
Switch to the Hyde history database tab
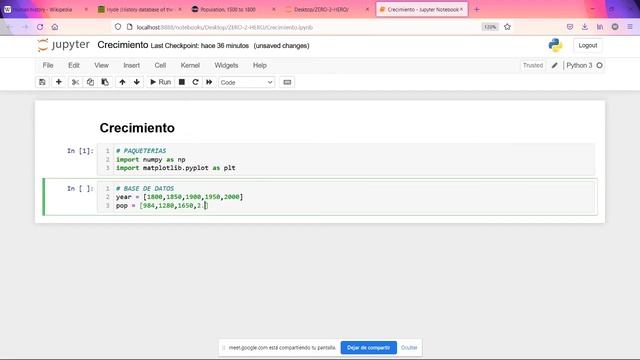[x=140, y=9]
